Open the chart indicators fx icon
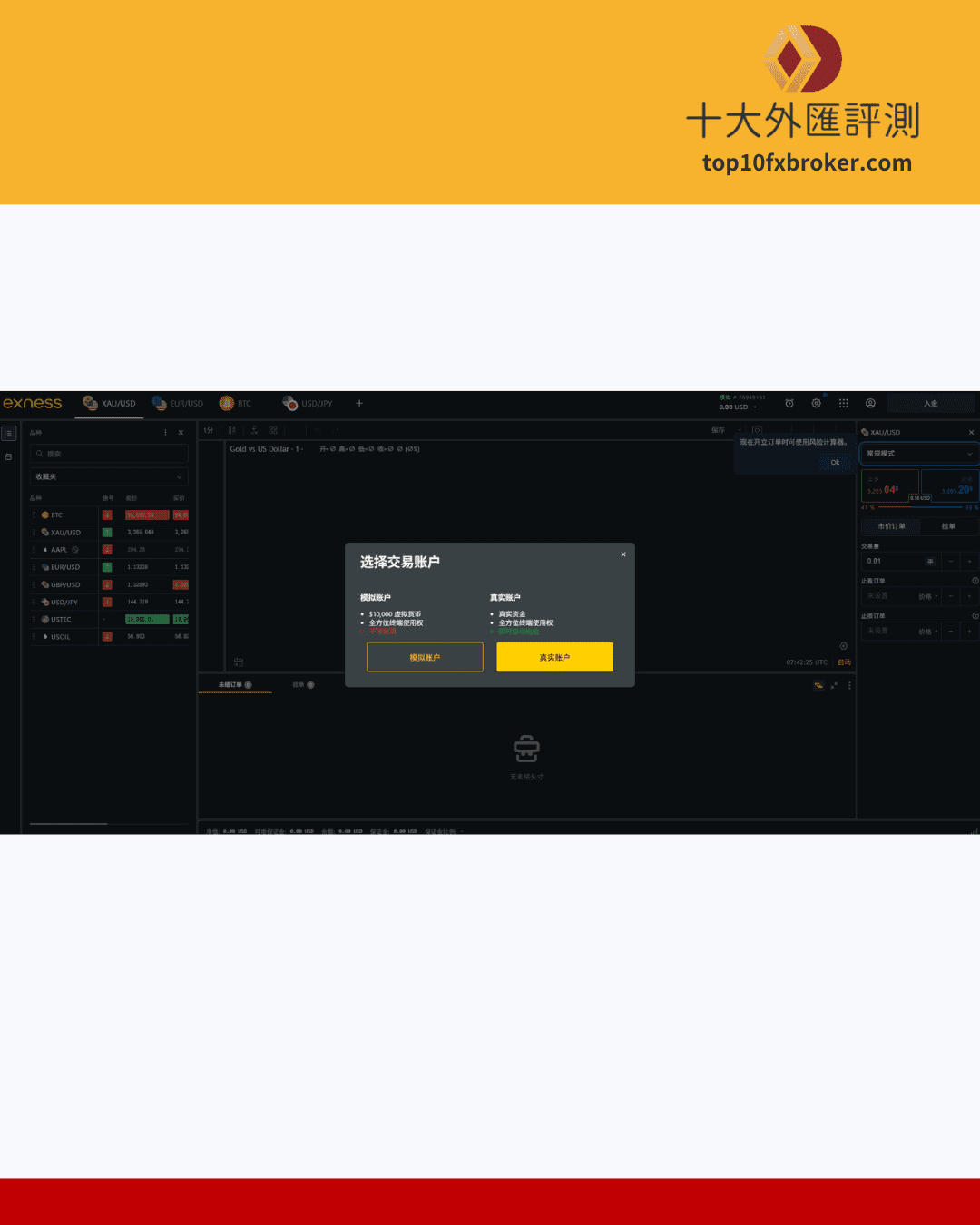 tap(254, 430)
